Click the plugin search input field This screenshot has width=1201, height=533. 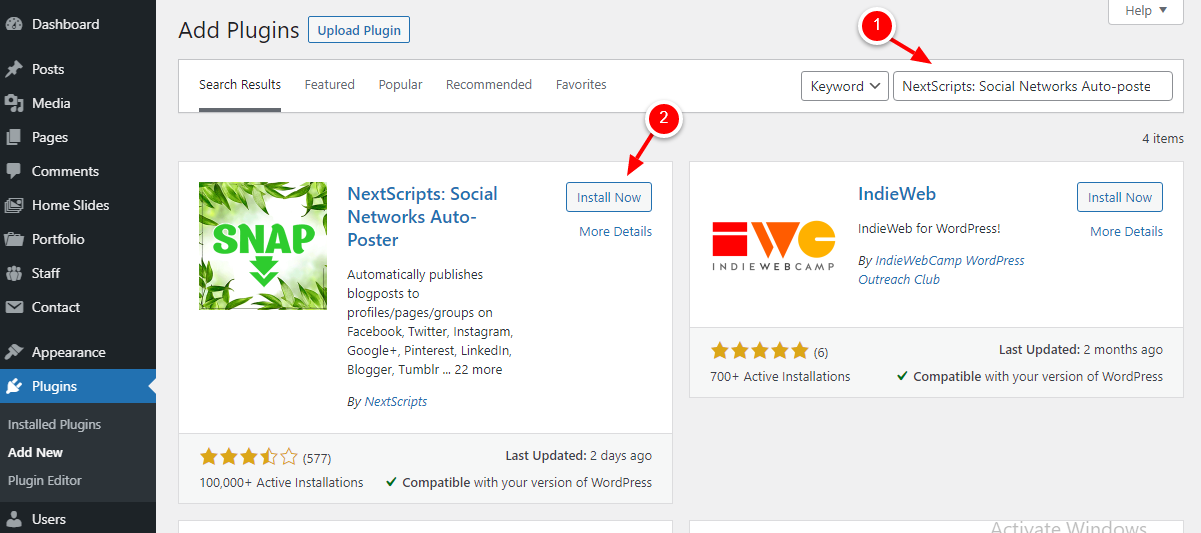point(1031,86)
